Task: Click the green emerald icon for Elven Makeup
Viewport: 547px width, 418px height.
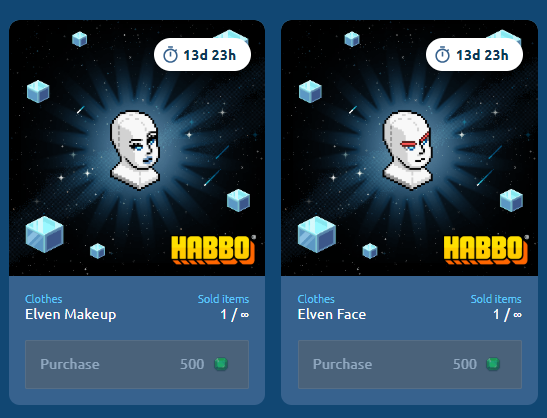Action: coord(221,364)
